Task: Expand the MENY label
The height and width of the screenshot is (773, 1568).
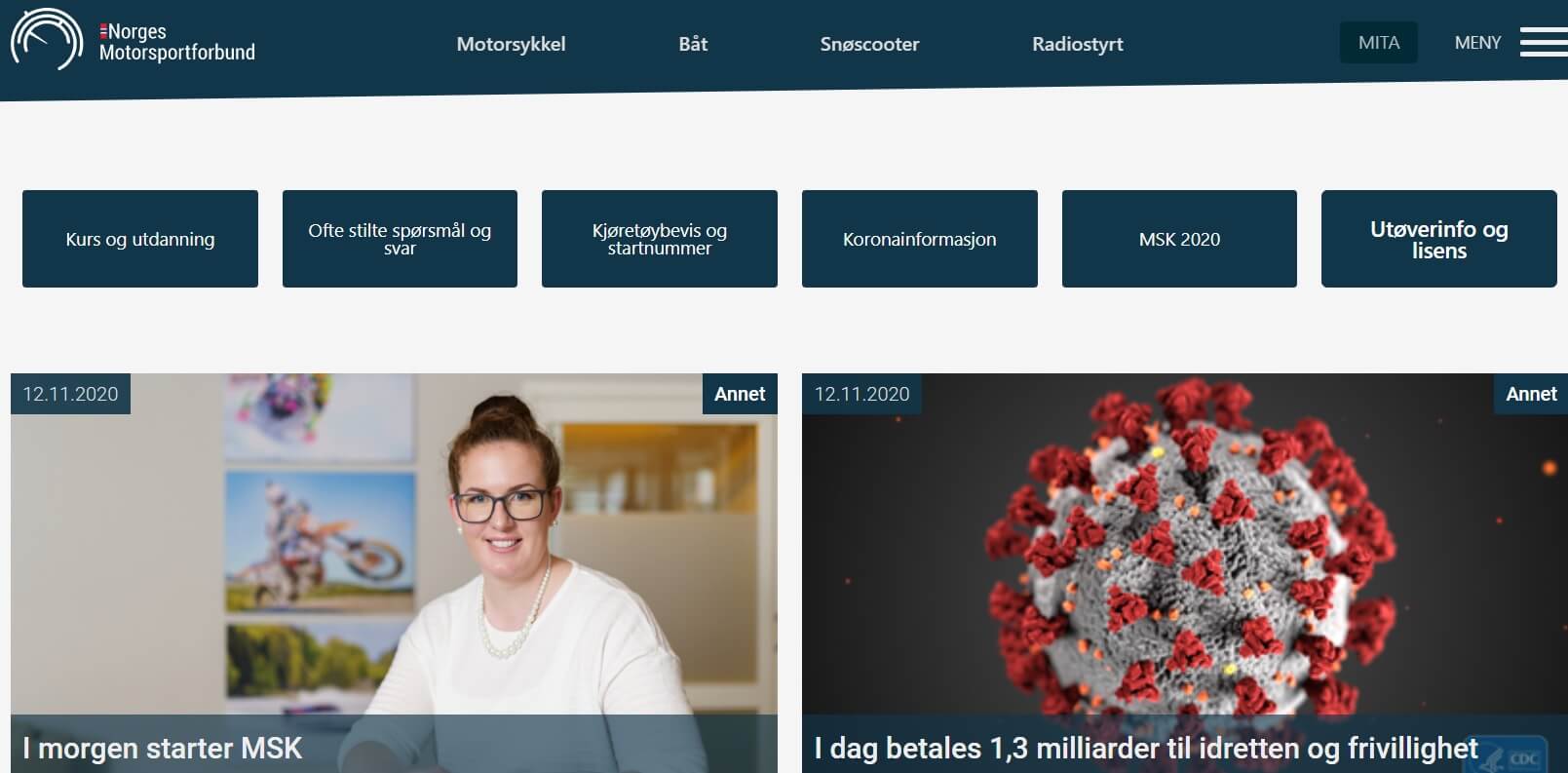Action: [1477, 43]
